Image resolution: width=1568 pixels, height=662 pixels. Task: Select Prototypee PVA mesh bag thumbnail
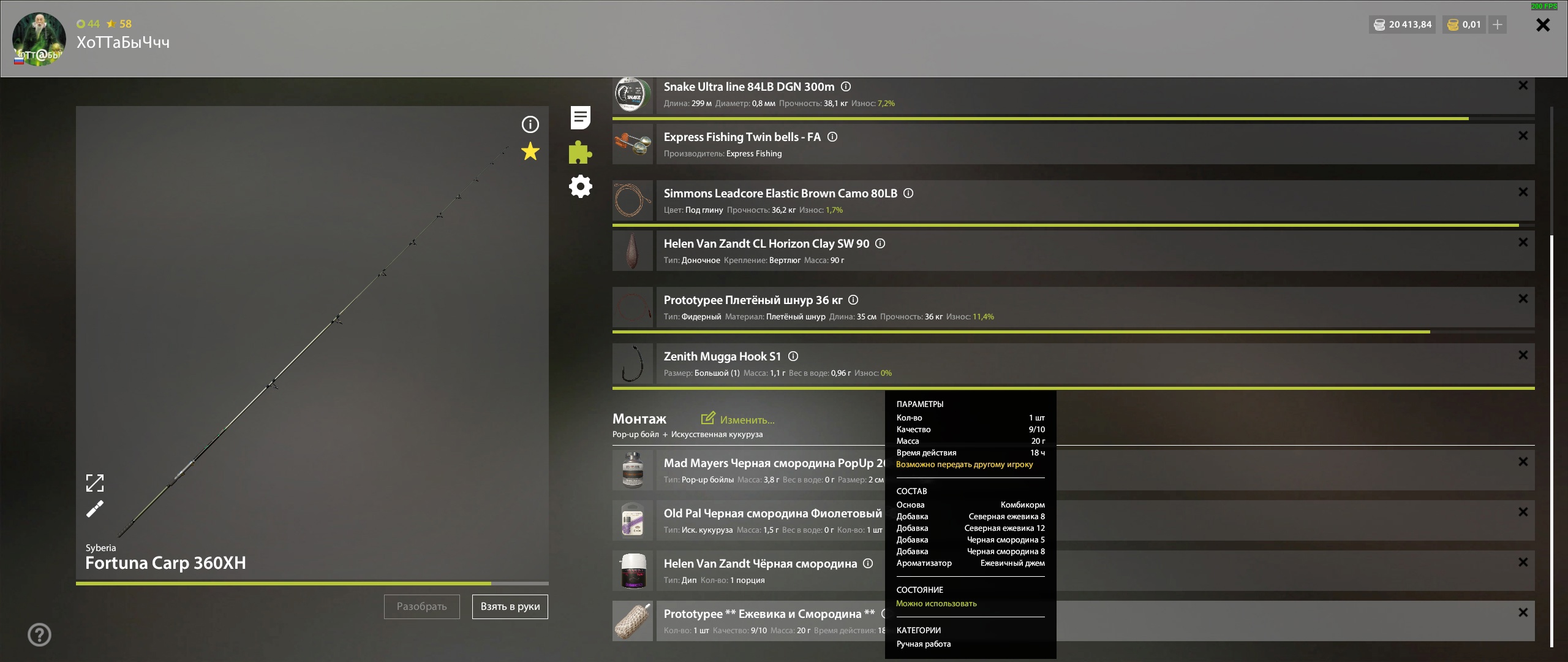(633, 621)
